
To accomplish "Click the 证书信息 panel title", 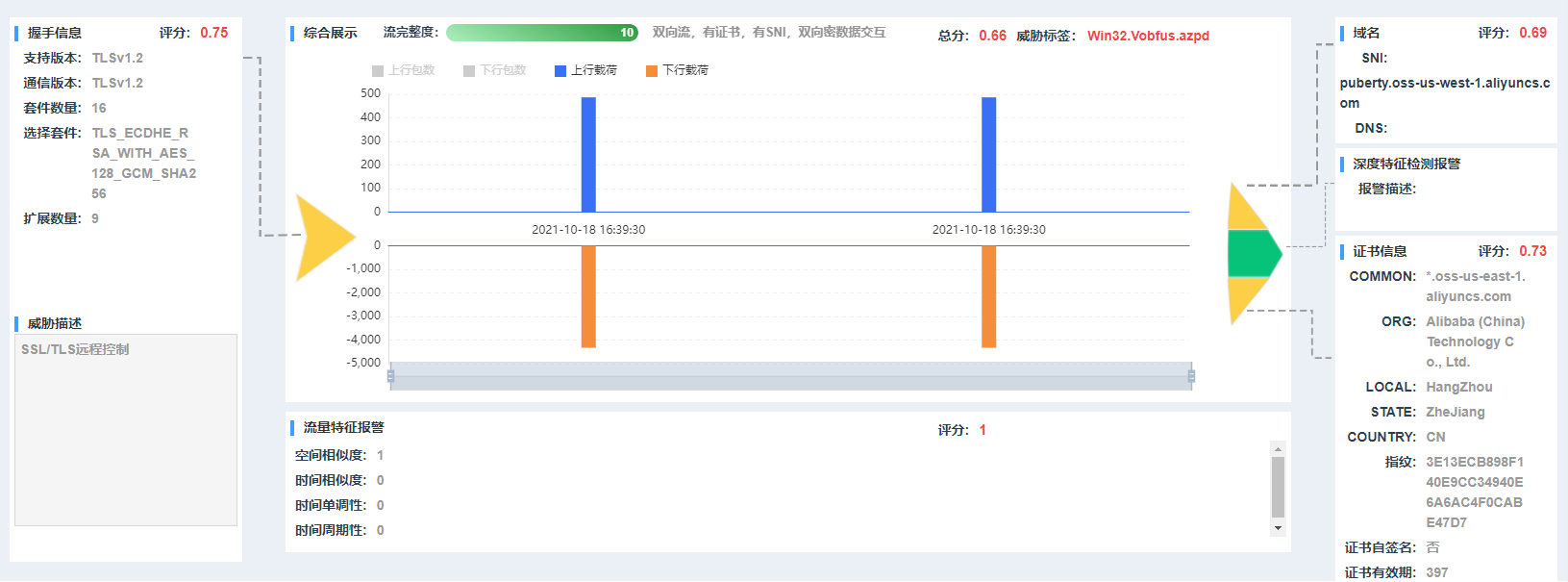I will coord(1380,251).
